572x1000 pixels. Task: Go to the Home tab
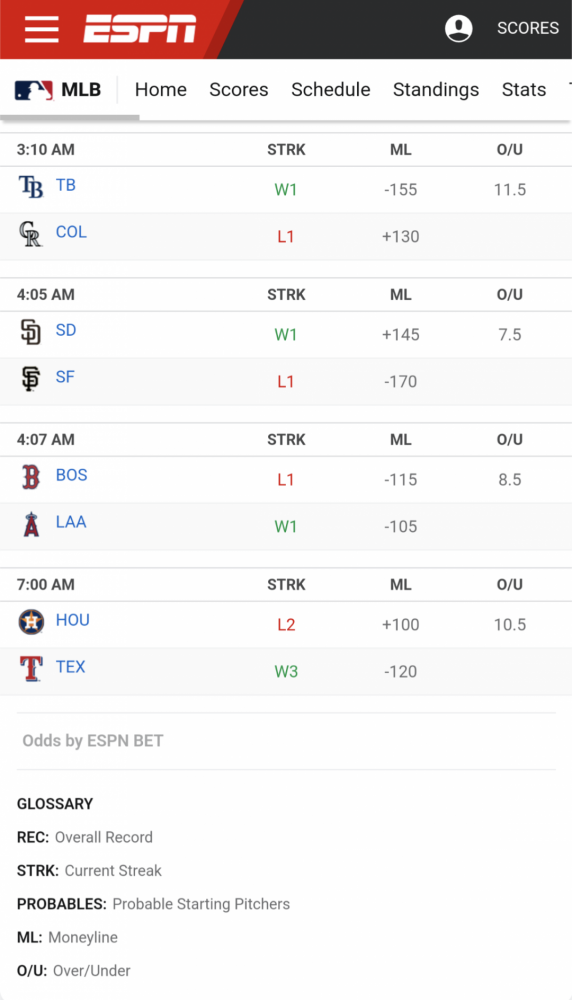click(x=161, y=90)
